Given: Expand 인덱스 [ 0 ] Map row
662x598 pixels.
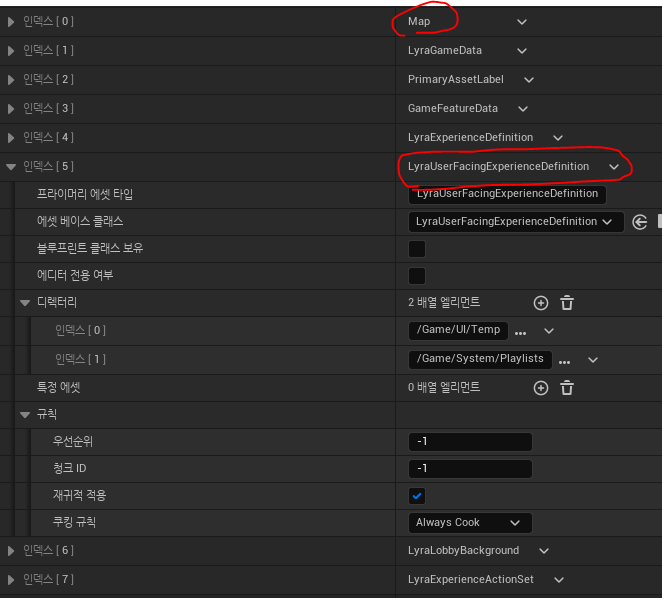Looking at the screenshot, I should click(11, 22).
